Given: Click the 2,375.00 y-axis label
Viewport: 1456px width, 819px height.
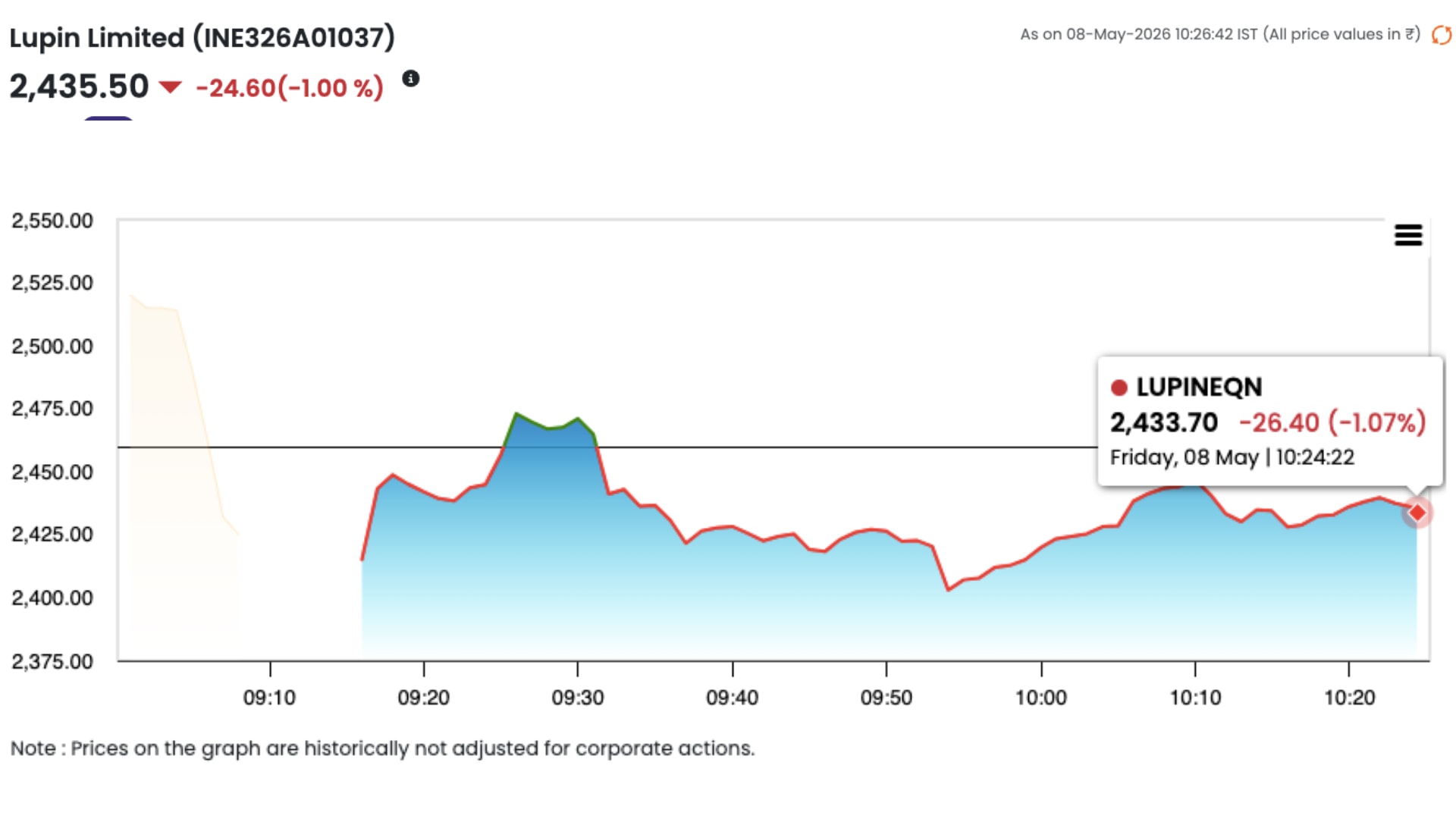Looking at the screenshot, I should point(52,661).
